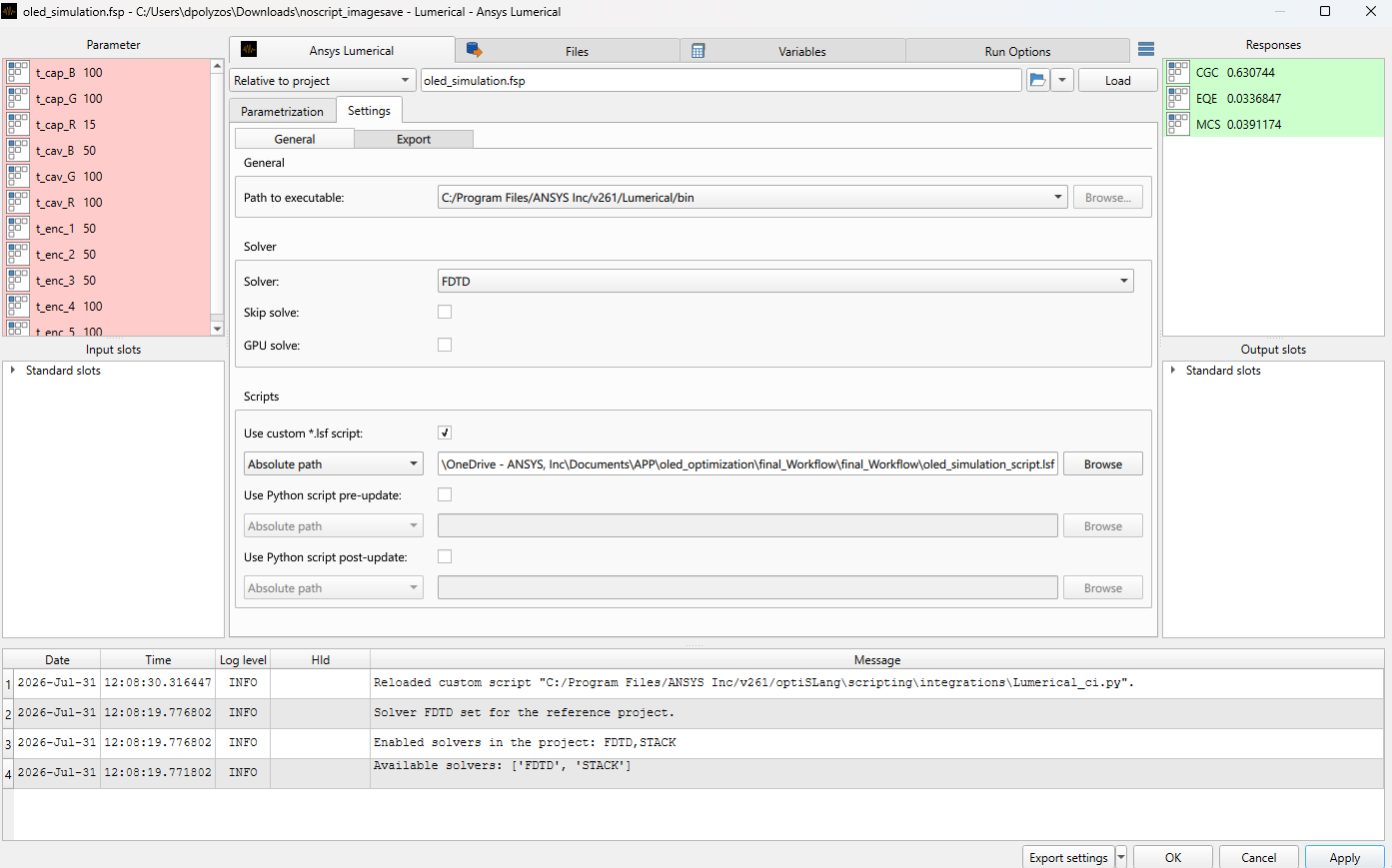The height and width of the screenshot is (868, 1392).
Task: Click the parameter list scroll down arrow
Action: [x=217, y=329]
